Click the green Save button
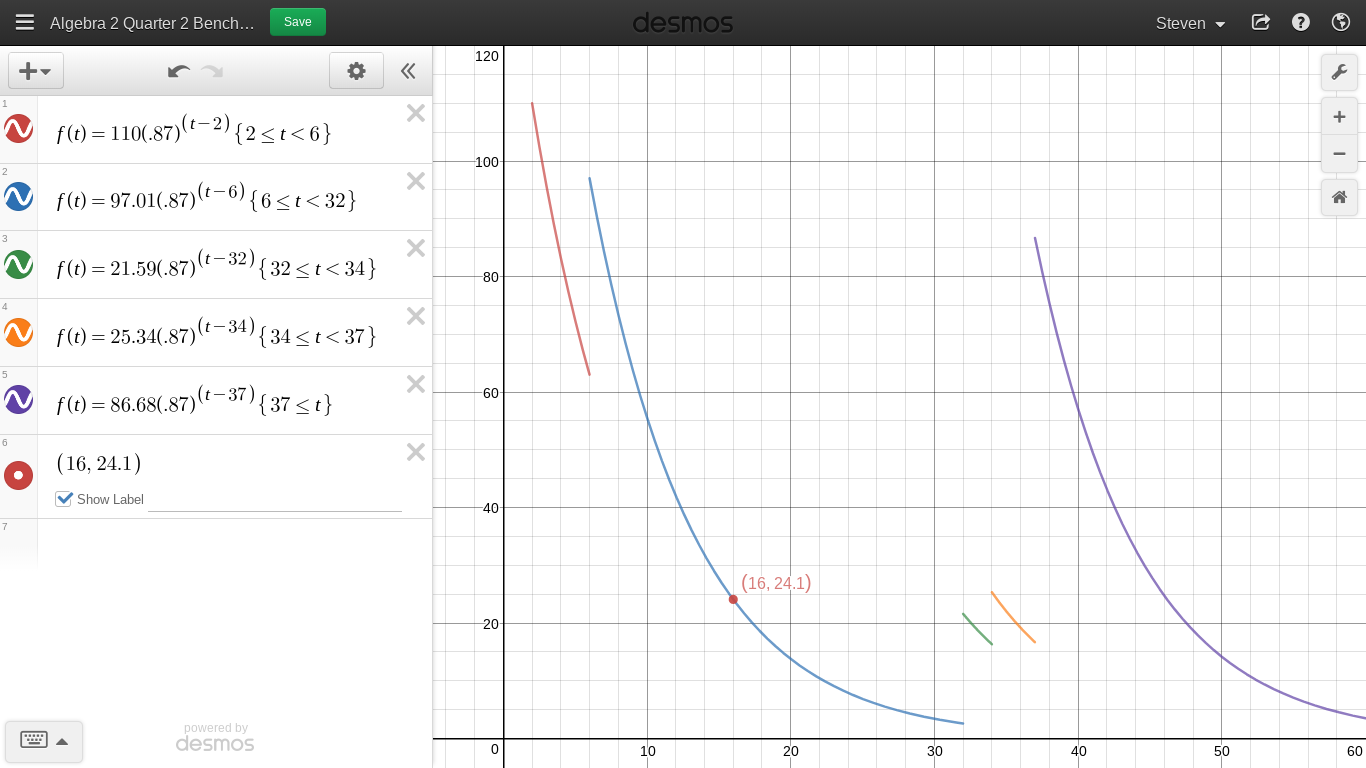 297,22
